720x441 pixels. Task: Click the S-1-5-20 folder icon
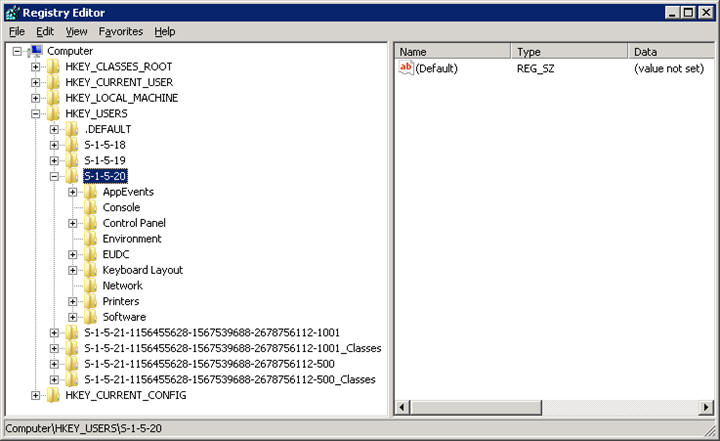(x=72, y=176)
